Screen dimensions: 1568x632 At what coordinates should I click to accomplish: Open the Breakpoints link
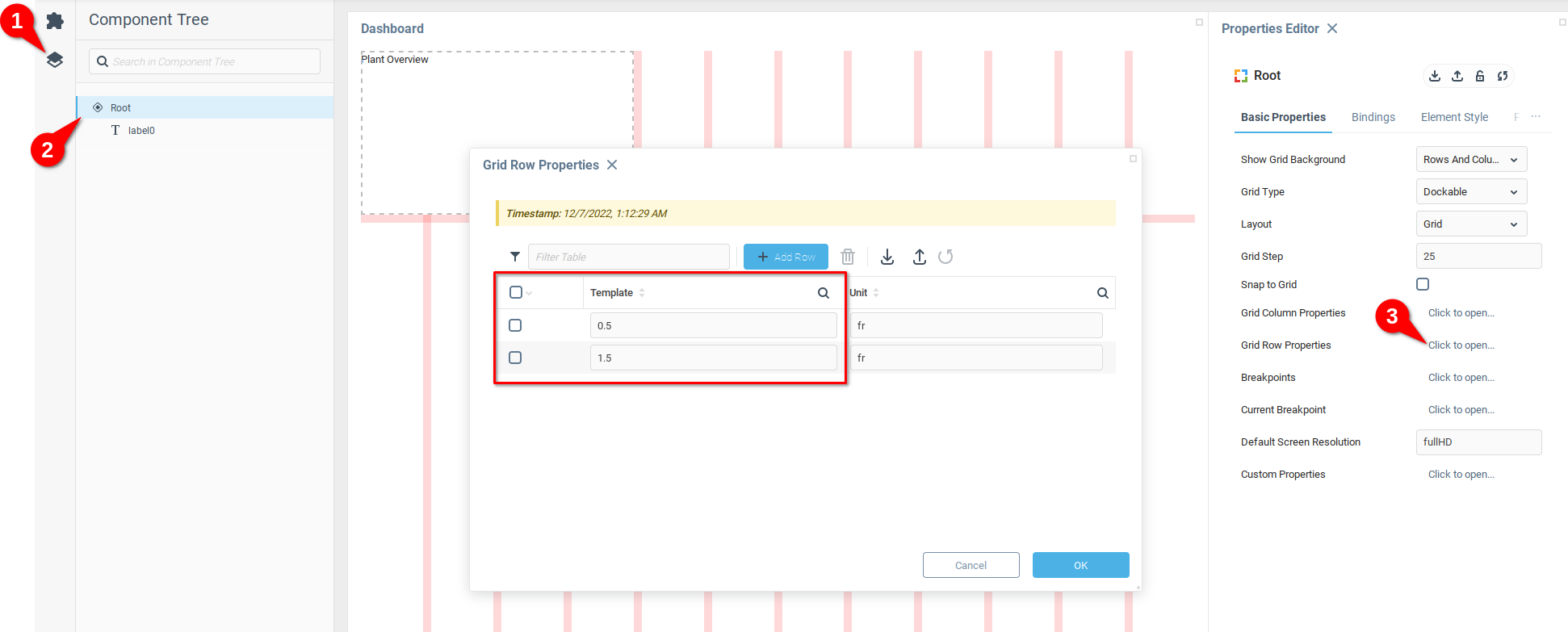(x=1461, y=378)
